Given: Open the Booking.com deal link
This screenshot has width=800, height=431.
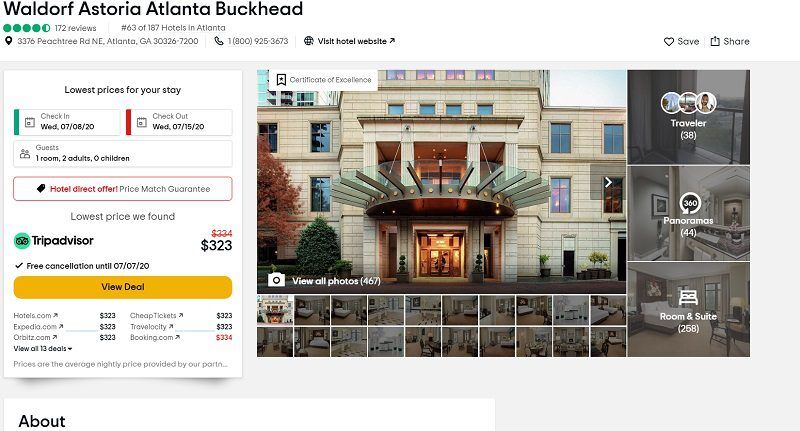Looking at the screenshot, I should coord(155,338).
